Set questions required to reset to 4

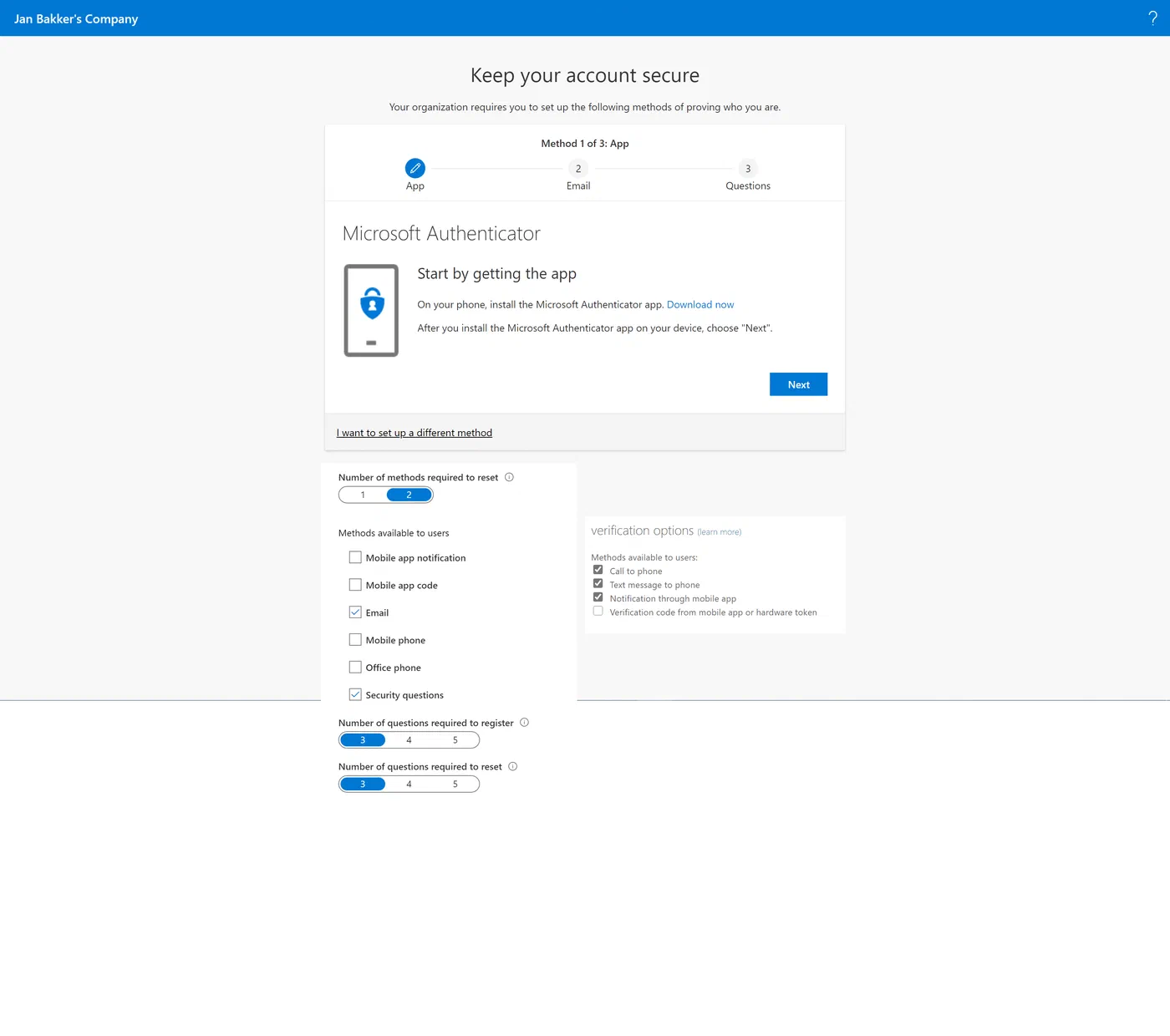(x=409, y=784)
